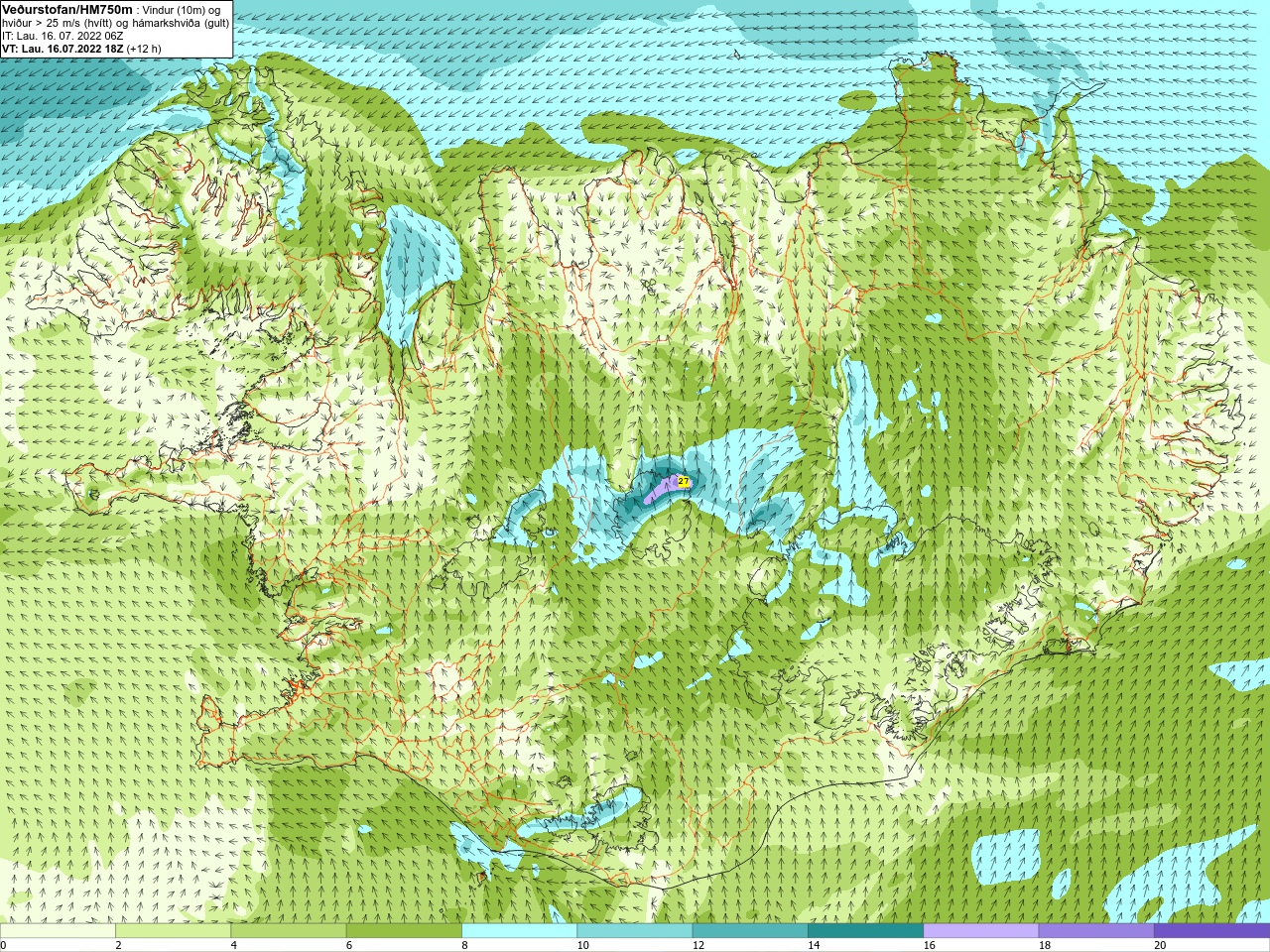Select the above 20 m/s violet swatch

1211,931
